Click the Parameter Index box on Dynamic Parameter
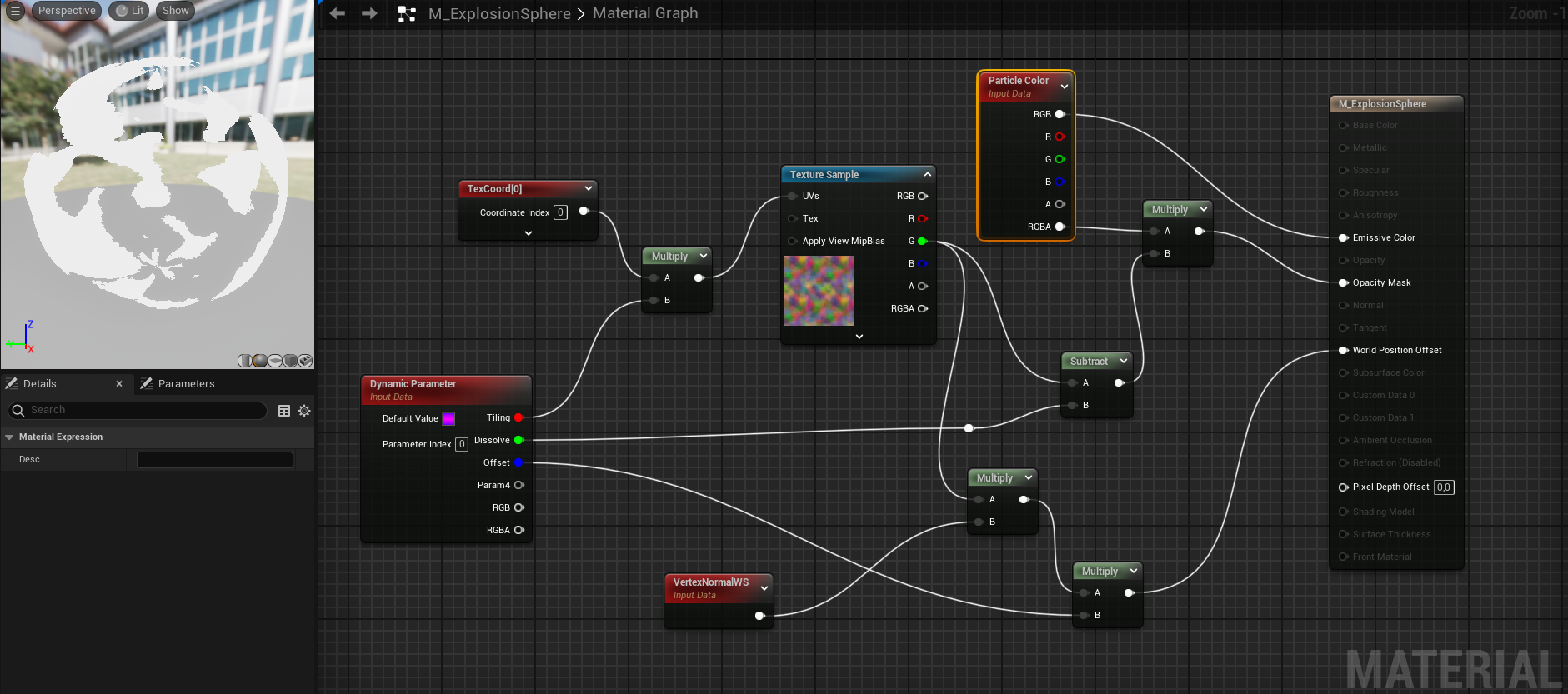 click(x=462, y=444)
